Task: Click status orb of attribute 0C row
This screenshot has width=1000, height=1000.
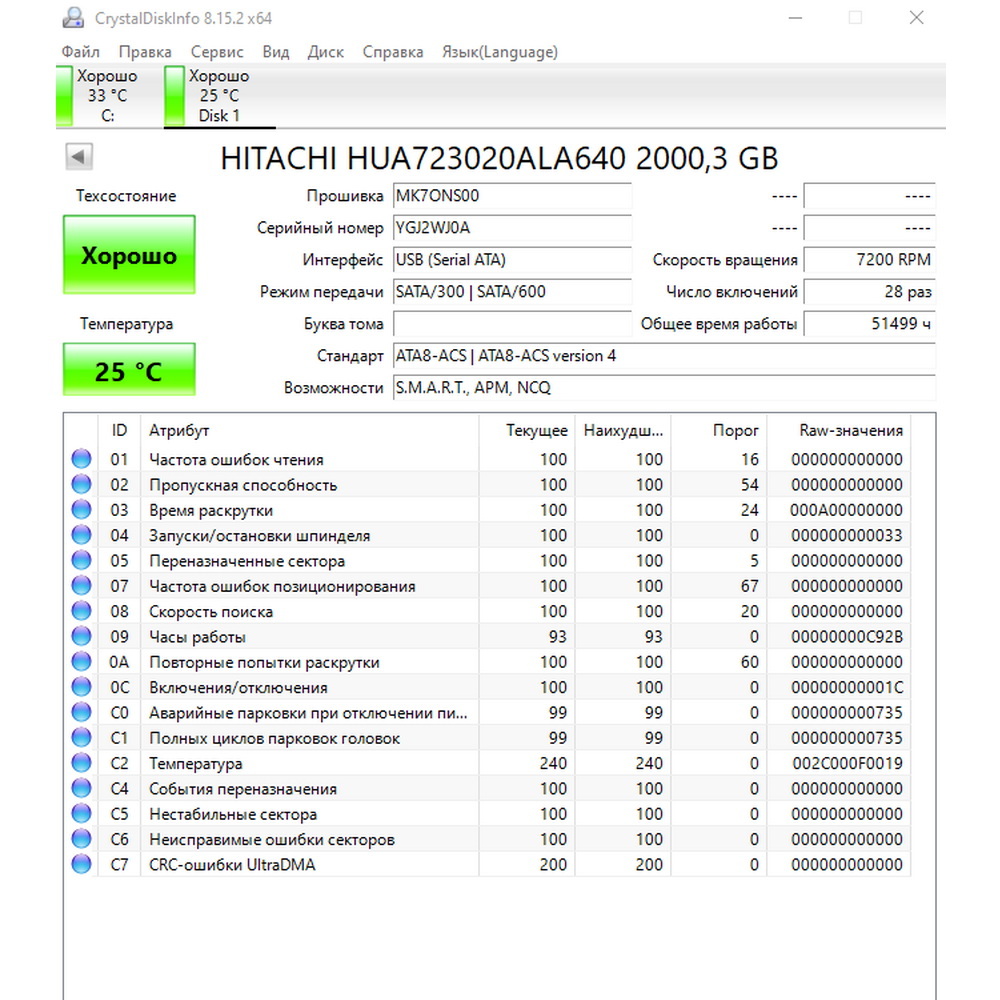Action: [81, 687]
